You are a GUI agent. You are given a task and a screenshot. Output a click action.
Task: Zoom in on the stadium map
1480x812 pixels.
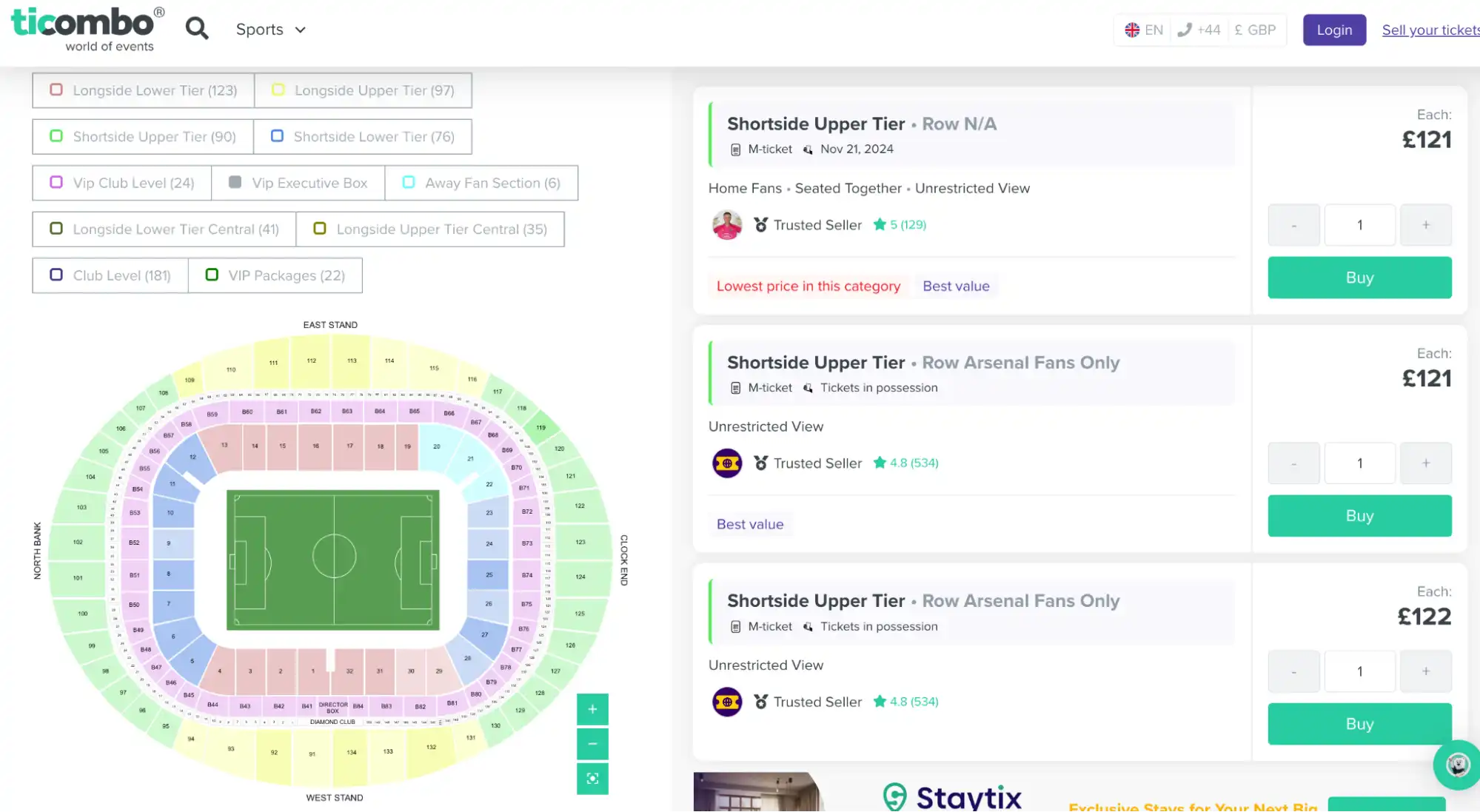(592, 708)
